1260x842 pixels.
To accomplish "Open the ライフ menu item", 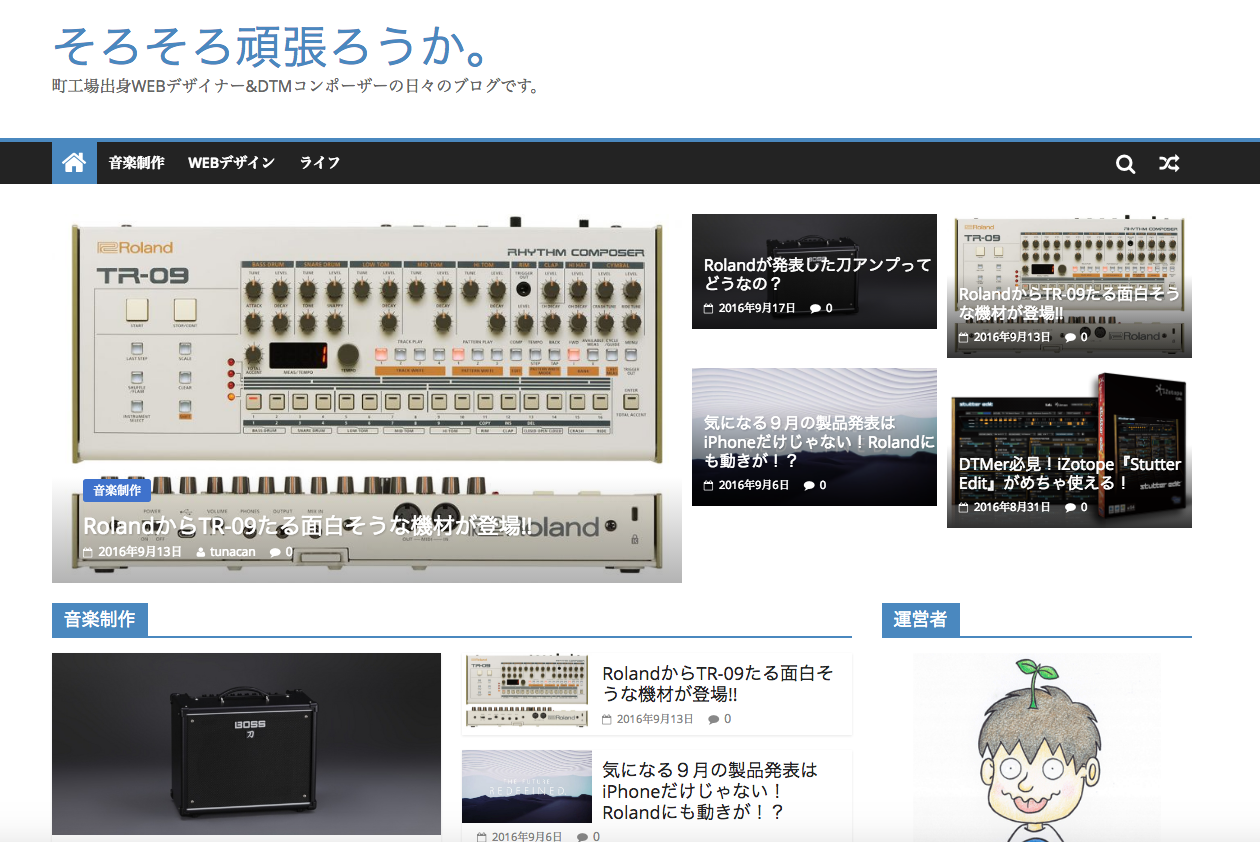I will [x=320, y=163].
